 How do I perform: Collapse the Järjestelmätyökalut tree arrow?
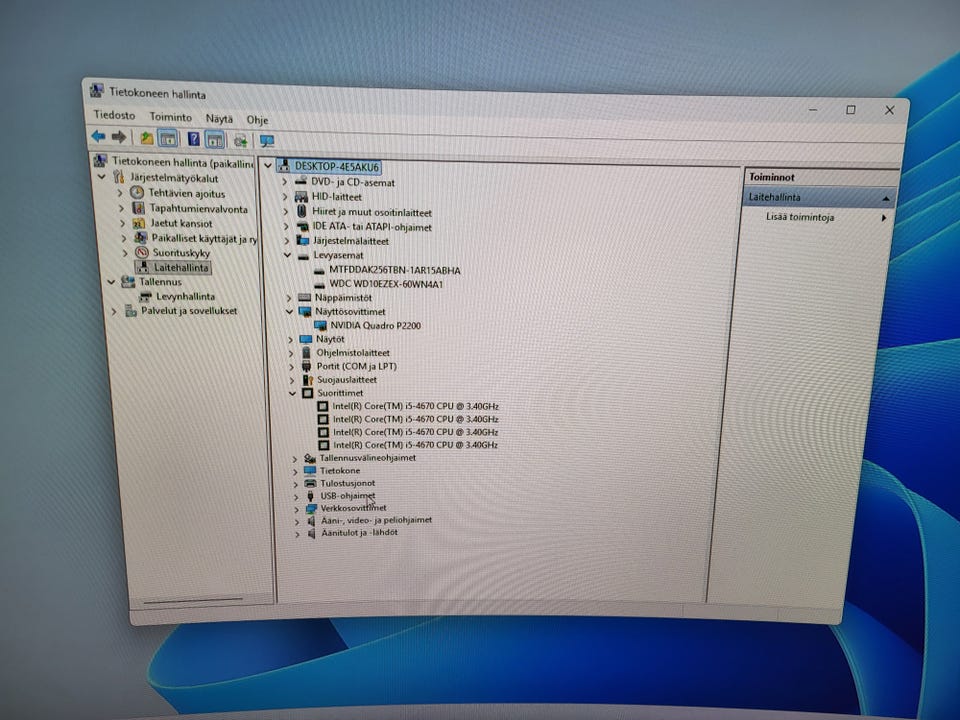pyautogui.click(x=102, y=177)
